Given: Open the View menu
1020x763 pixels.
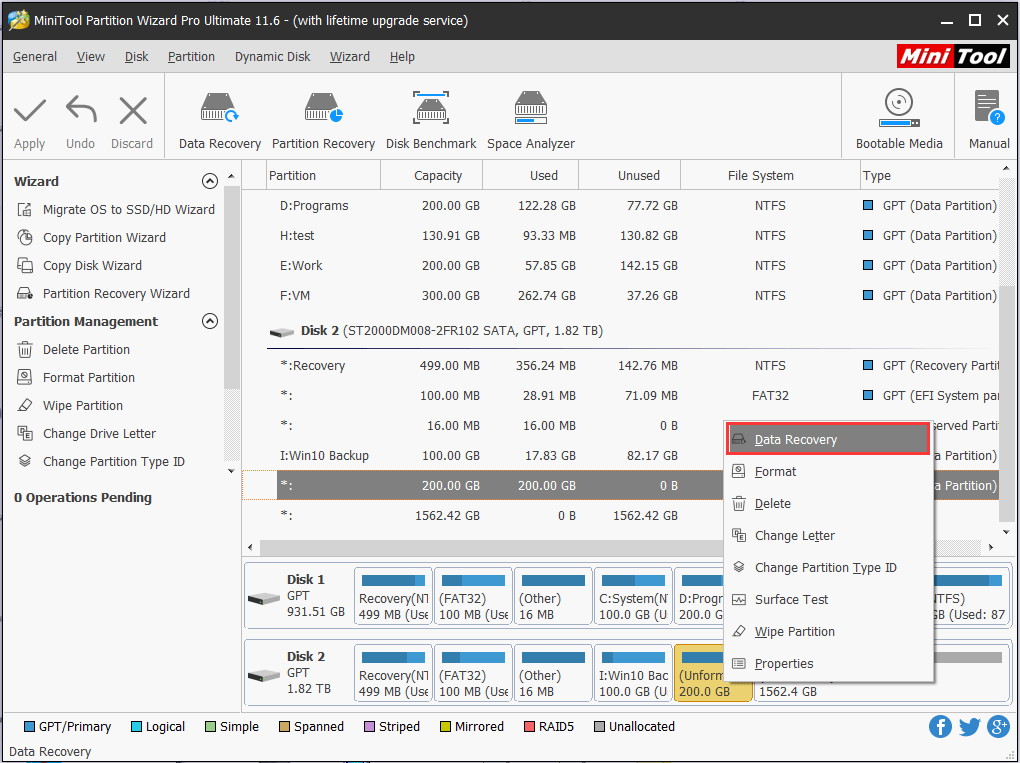Looking at the screenshot, I should [90, 57].
